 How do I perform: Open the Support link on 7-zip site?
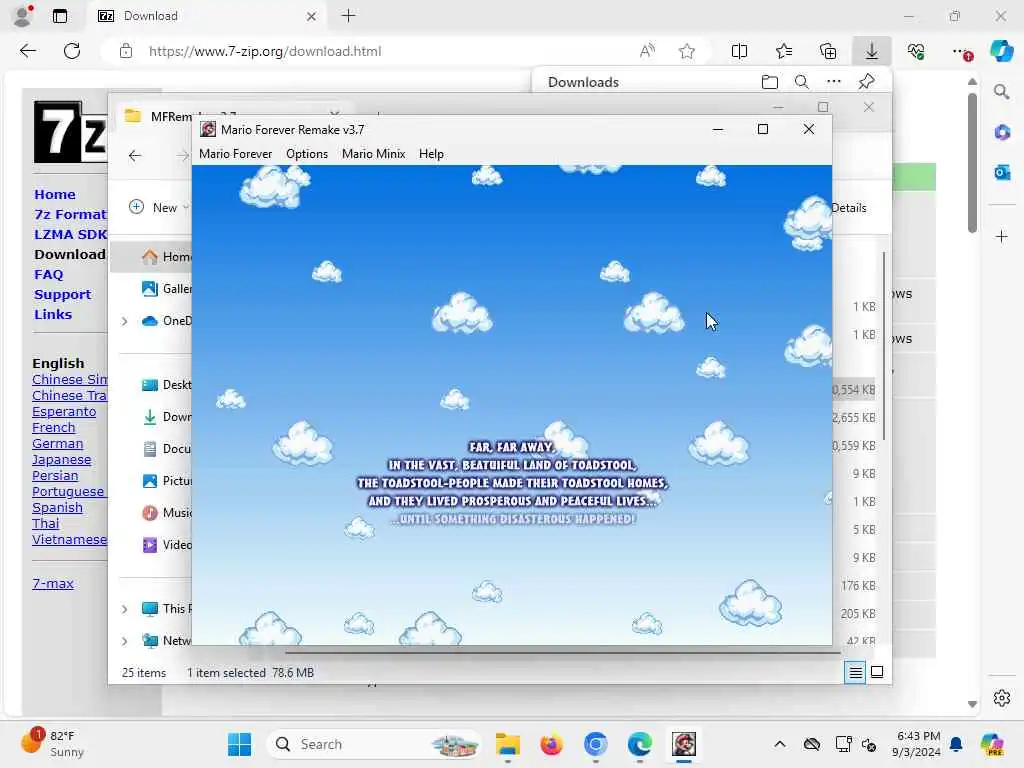click(x=63, y=295)
